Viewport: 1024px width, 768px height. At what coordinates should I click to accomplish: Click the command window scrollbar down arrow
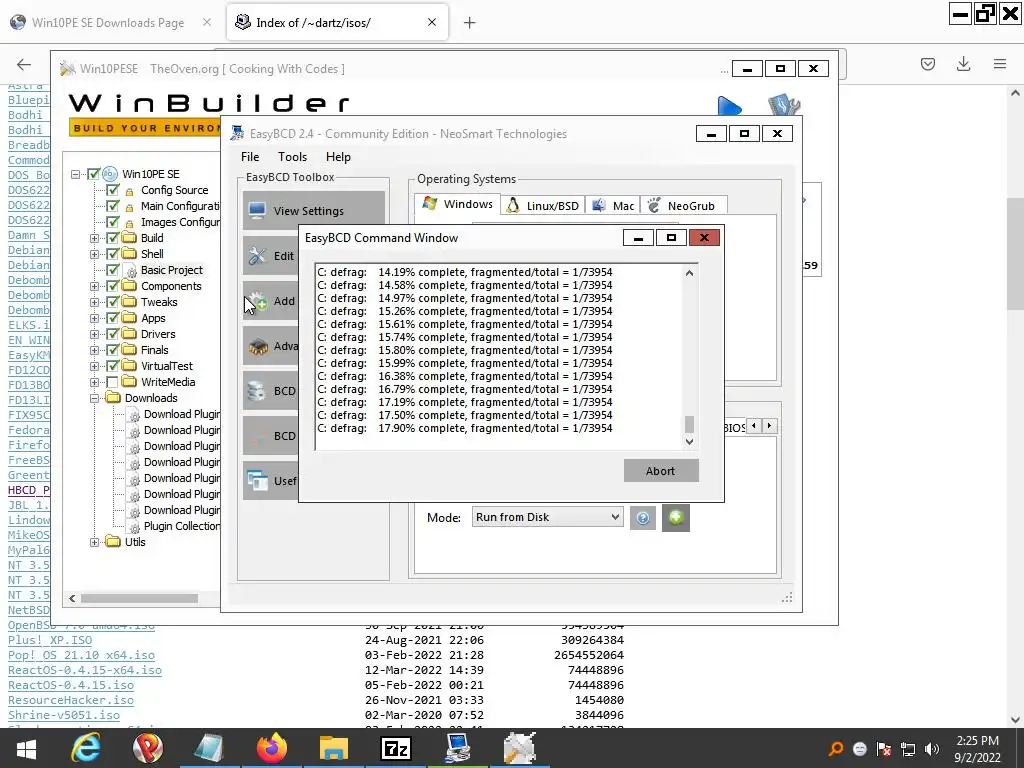tap(689, 442)
